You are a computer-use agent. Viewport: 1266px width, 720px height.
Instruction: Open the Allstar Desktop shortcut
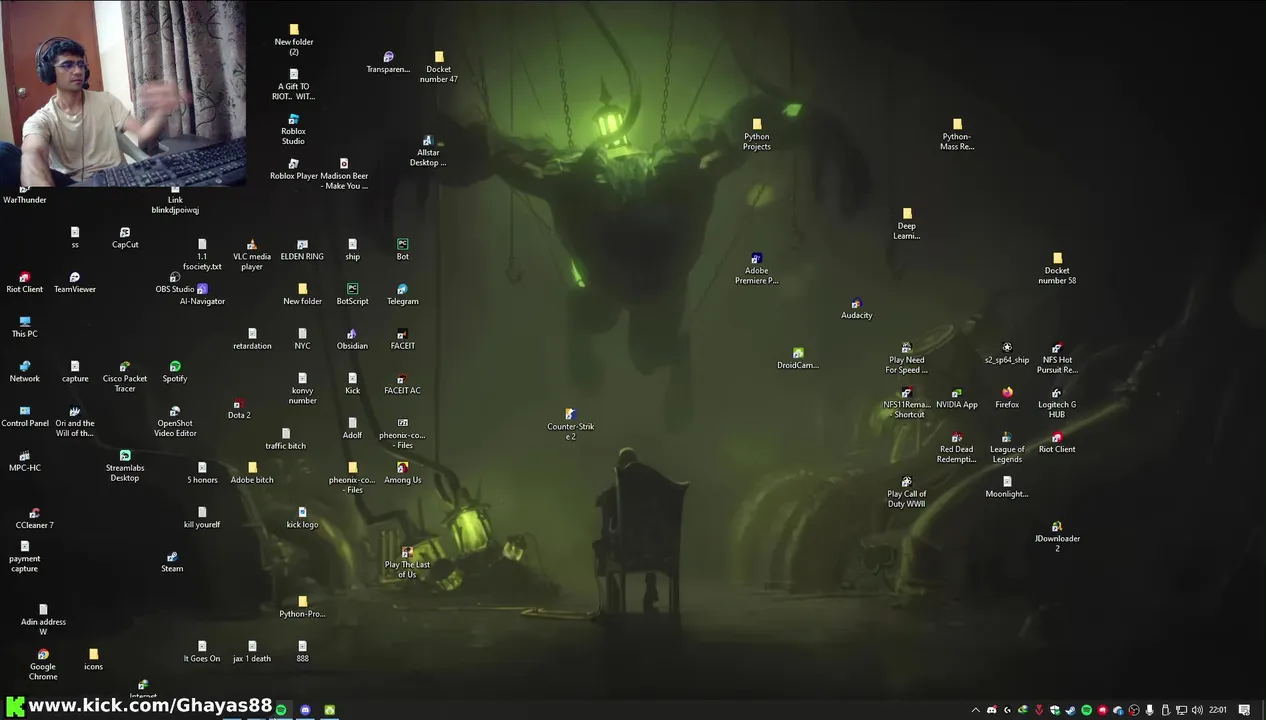coord(427,151)
